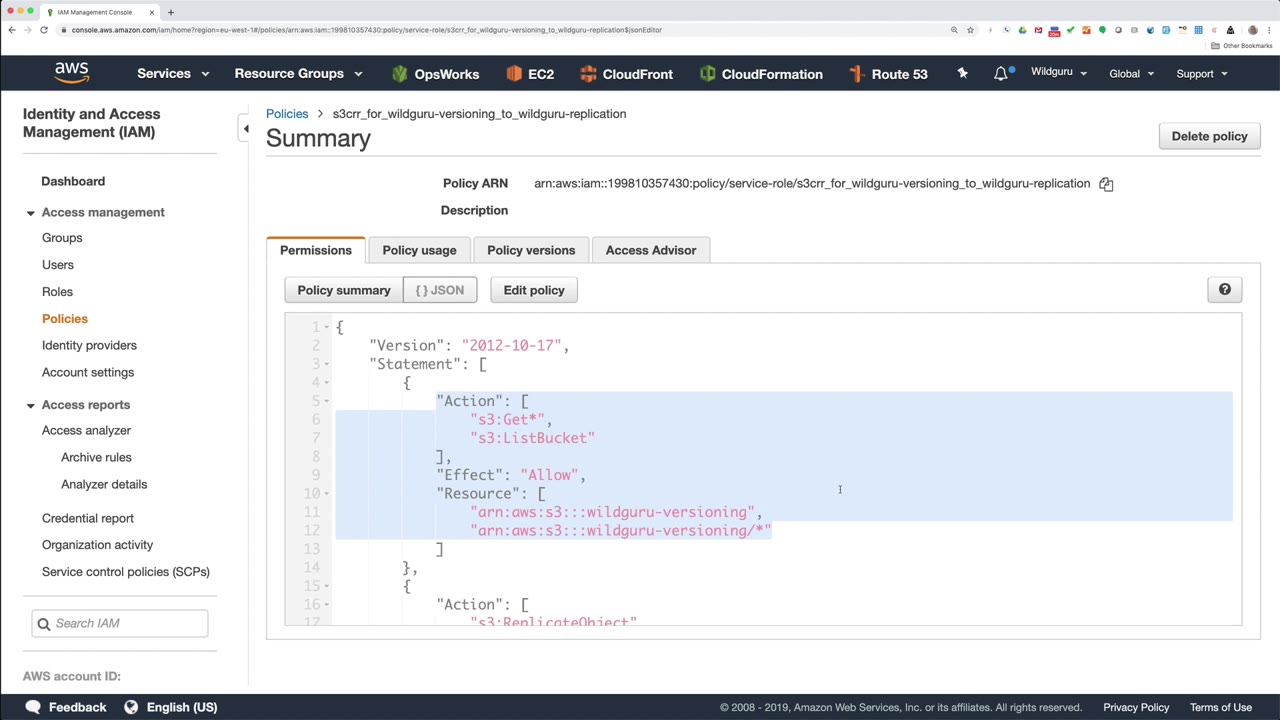This screenshot has width=1280, height=720.
Task: Open the OpsWorks shortcut icon
Action: click(x=400, y=74)
